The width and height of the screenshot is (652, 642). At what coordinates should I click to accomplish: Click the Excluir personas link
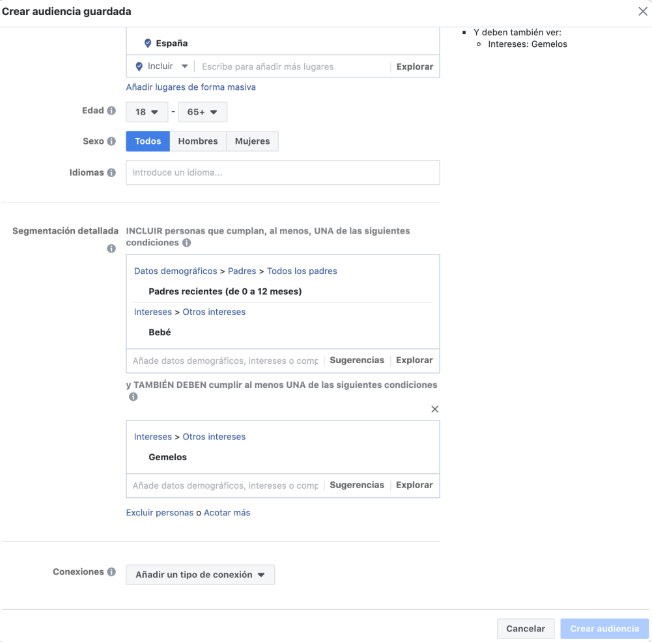(160, 513)
